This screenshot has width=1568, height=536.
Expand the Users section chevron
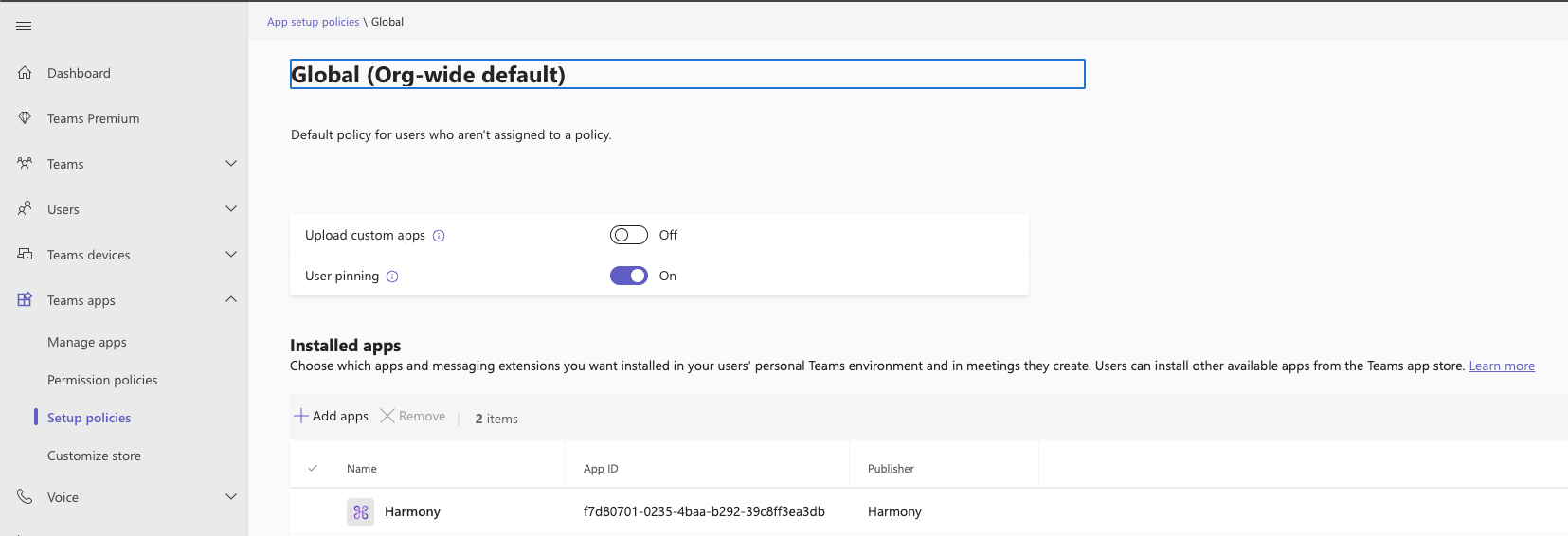[x=231, y=208]
